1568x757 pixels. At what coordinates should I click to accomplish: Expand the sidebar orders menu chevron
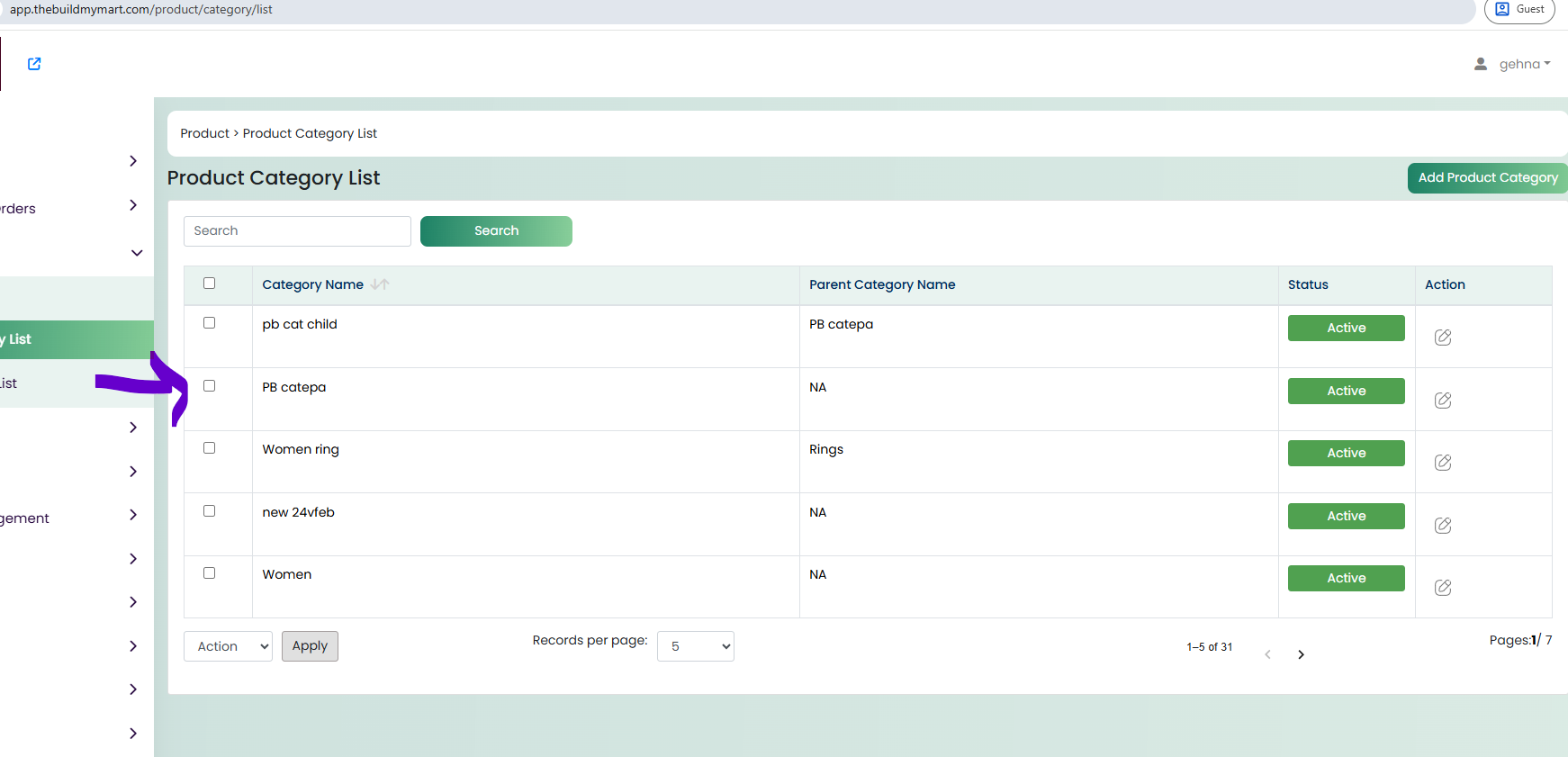(x=133, y=205)
